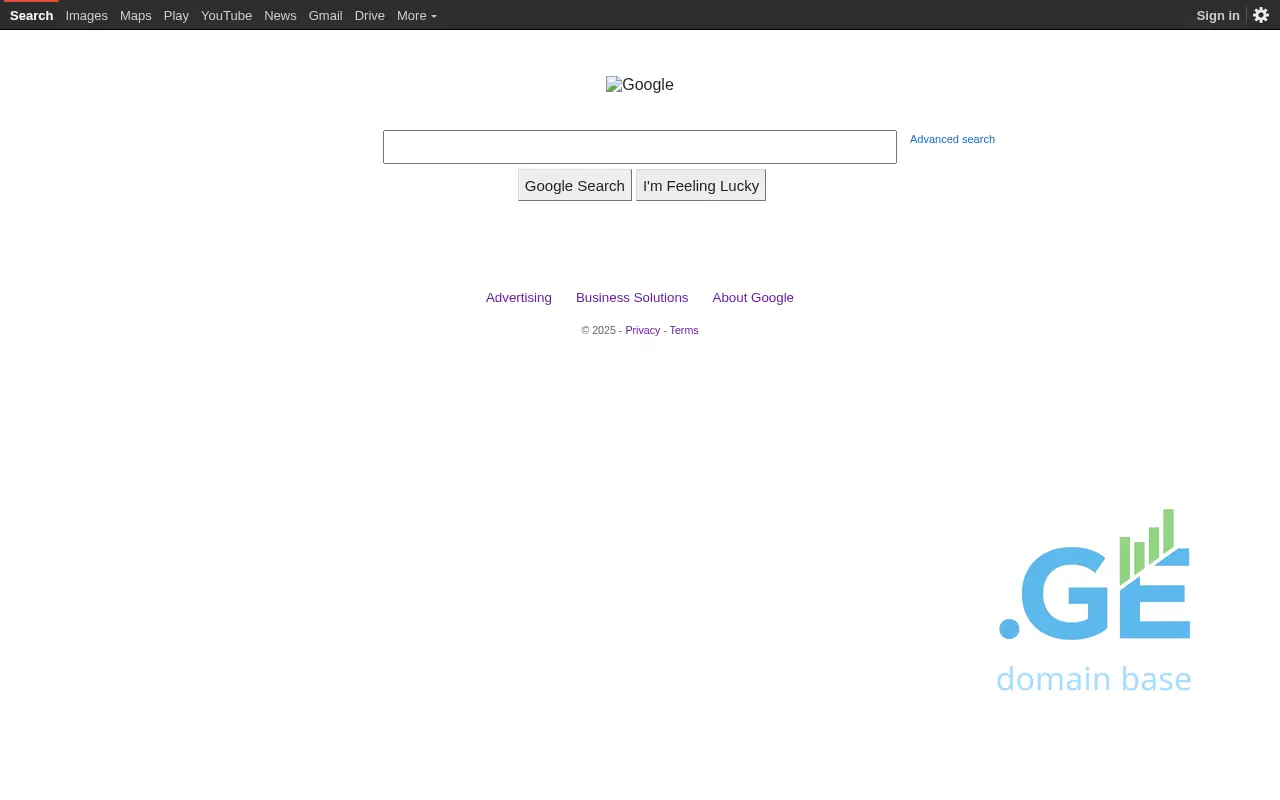Click the .GE domain base logo
Image resolution: width=1280 pixels, height=800 pixels.
pos(1094,601)
